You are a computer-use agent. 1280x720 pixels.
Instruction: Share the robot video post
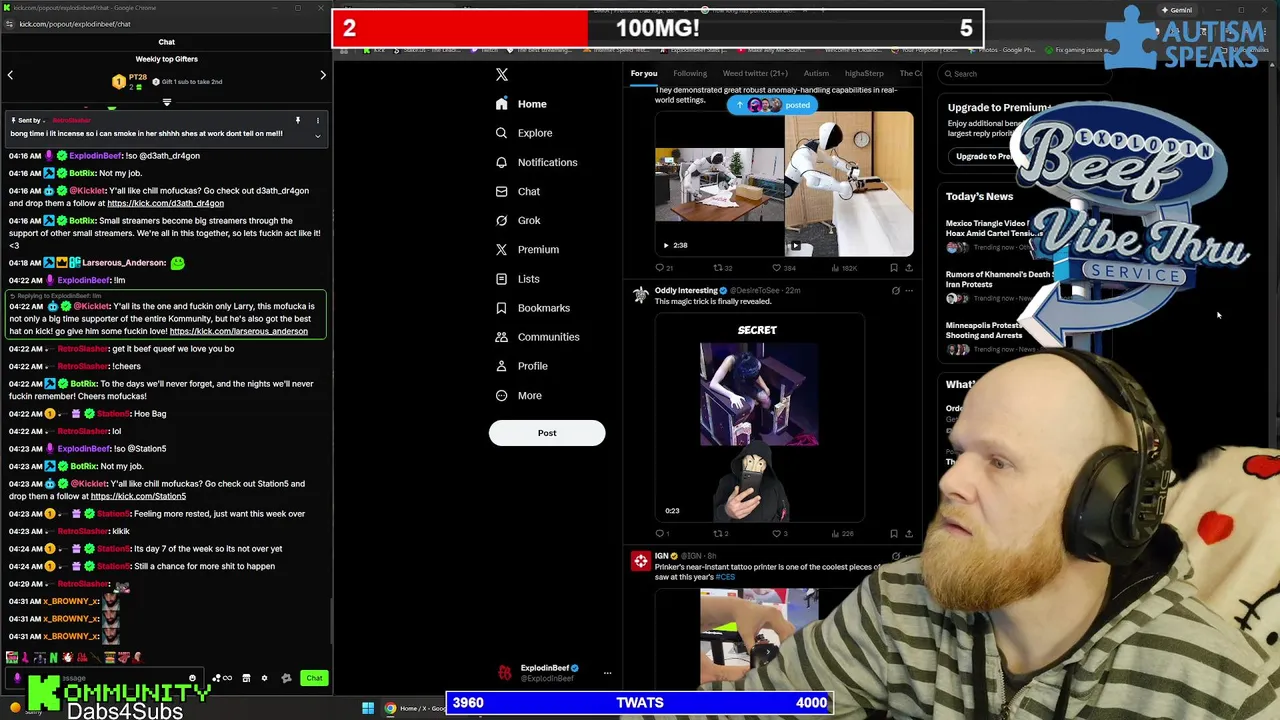pyautogui.click(x=908, y=268)
